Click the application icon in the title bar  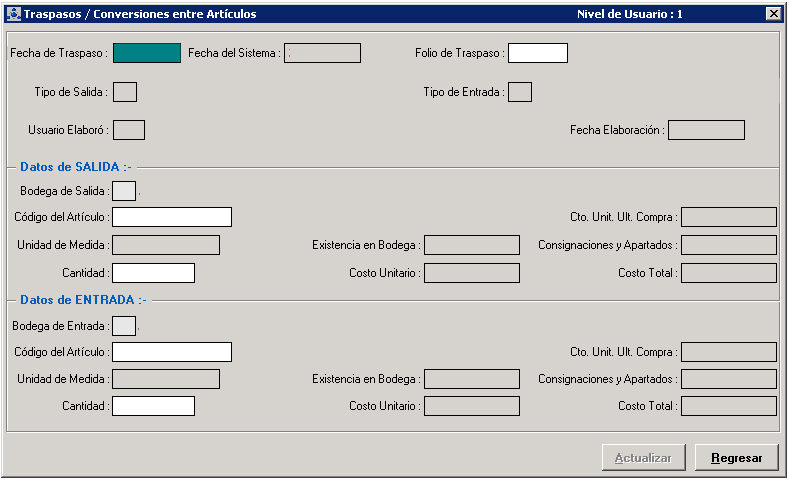pos(13,14)
